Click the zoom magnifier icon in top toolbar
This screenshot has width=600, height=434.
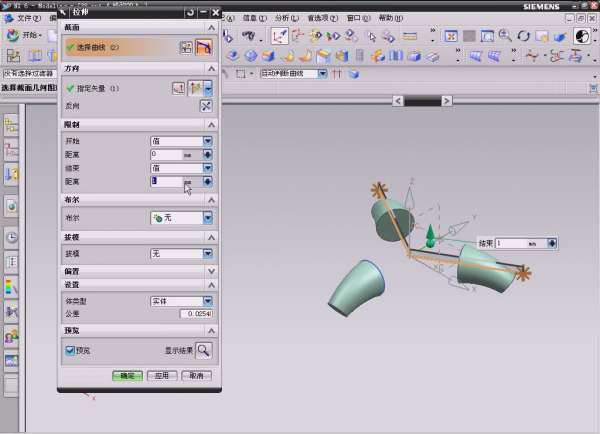click(x=505, y=36)
